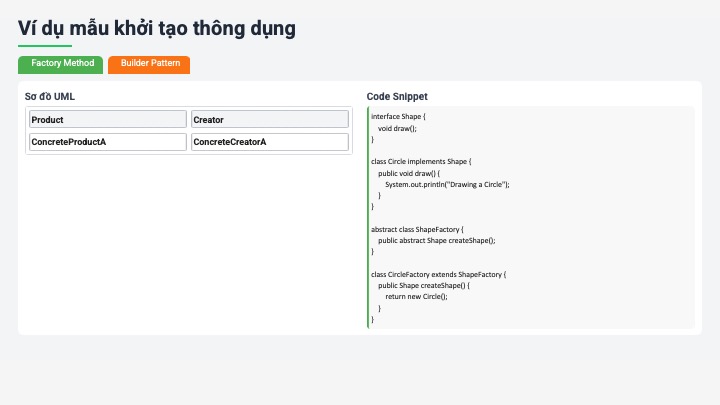This screenshot has width=720, height=405.
Task: Click the 'return new Circle();' code line
Action: tap(416, 297)
